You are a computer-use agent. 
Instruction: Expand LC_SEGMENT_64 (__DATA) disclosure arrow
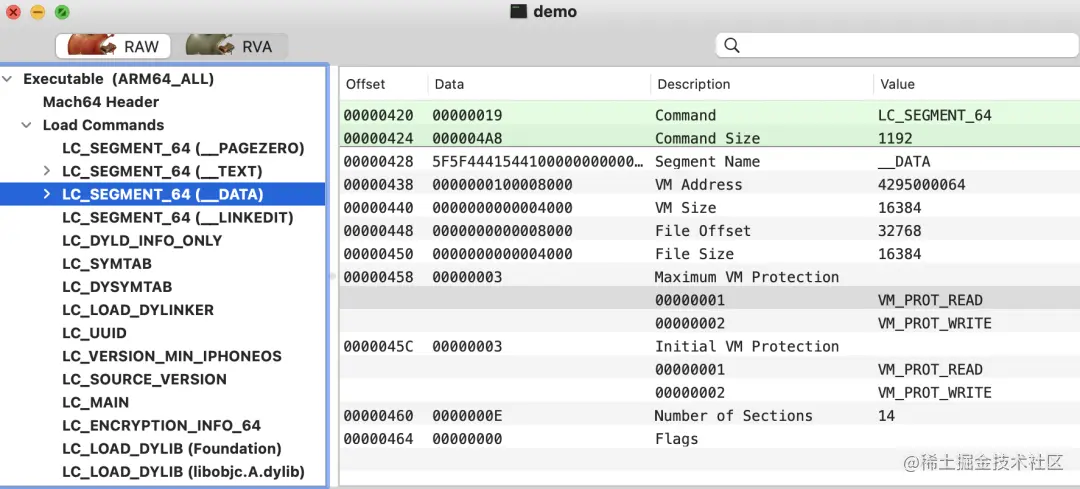[46, 194]
